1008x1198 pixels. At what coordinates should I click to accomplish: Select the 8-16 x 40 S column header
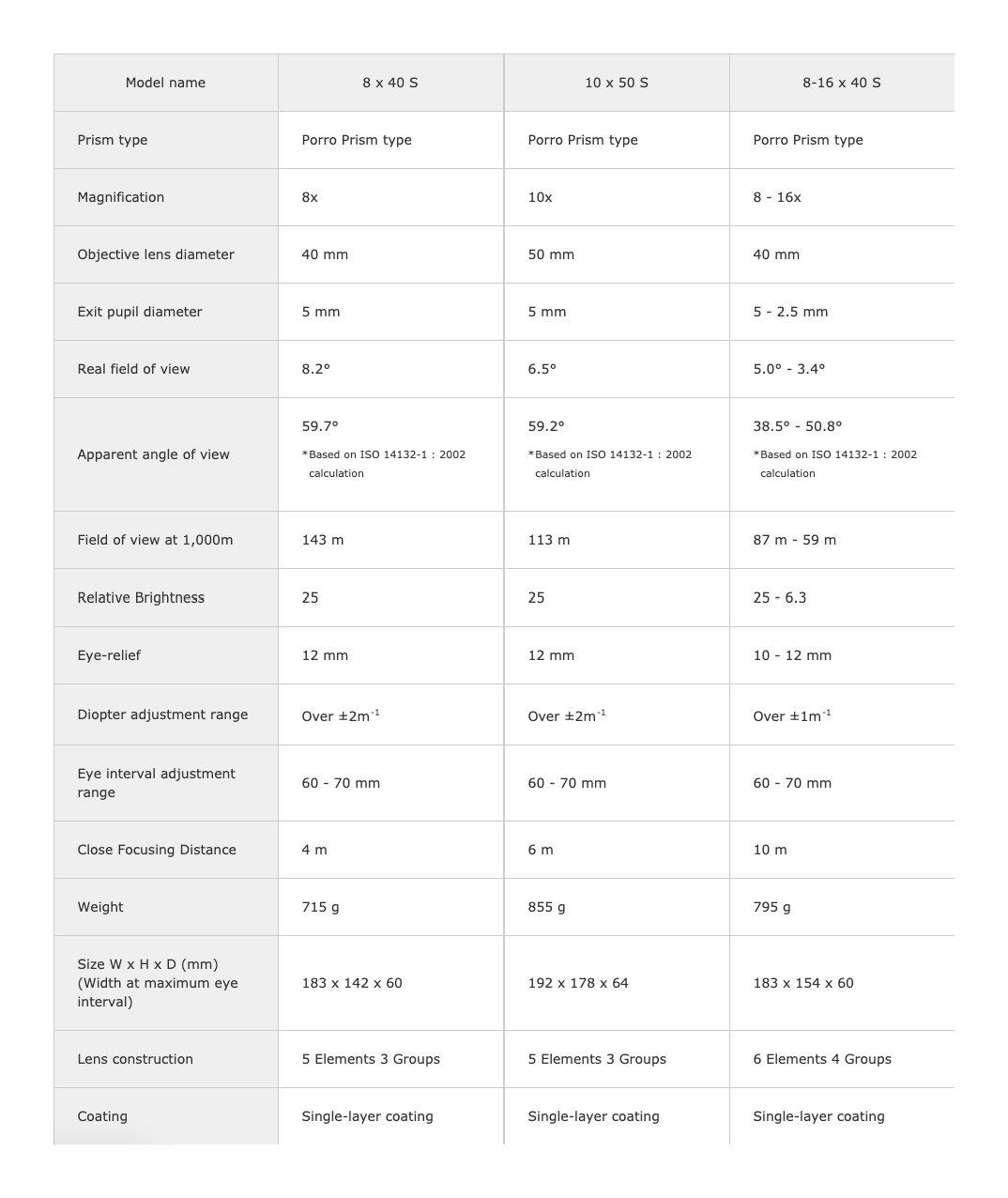pos(841,83)
